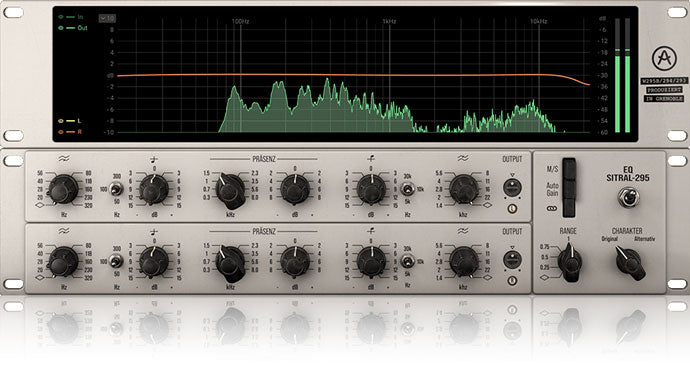The height and width of the screenshot is (368, 690).
Task: Click the Range knob off diamond marker
Action: [545, 278]
